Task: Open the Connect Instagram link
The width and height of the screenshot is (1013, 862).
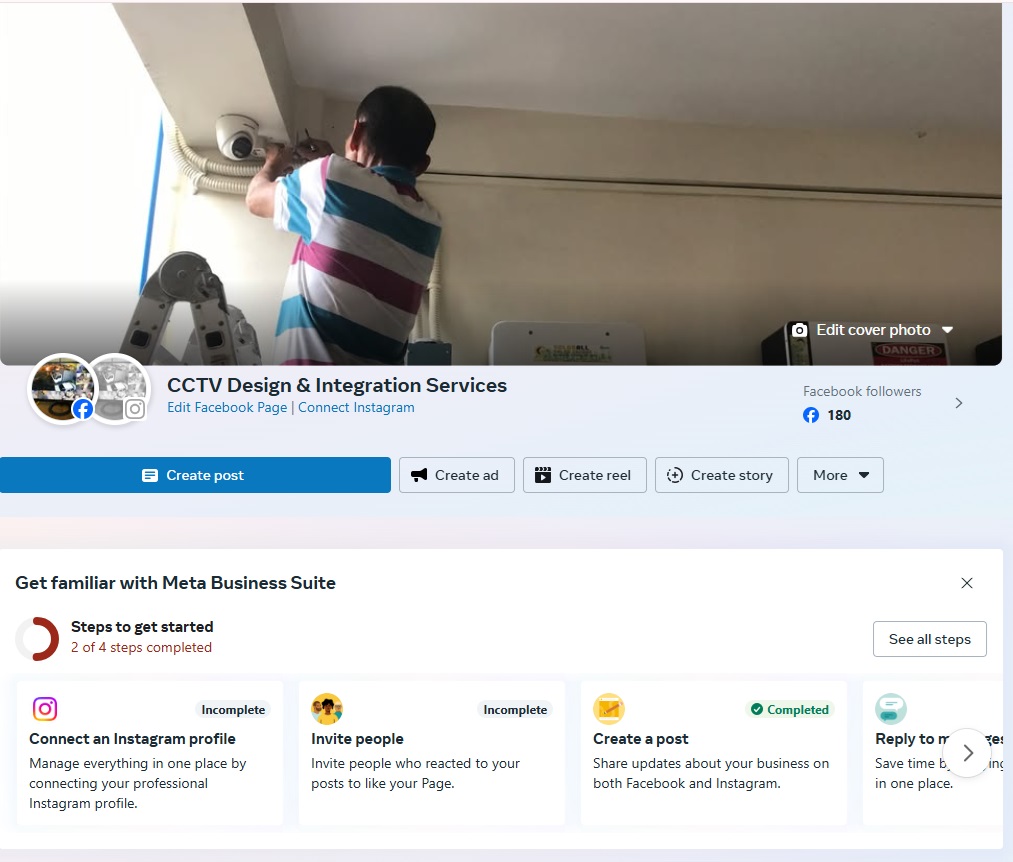Action: [x=356, y=408]
